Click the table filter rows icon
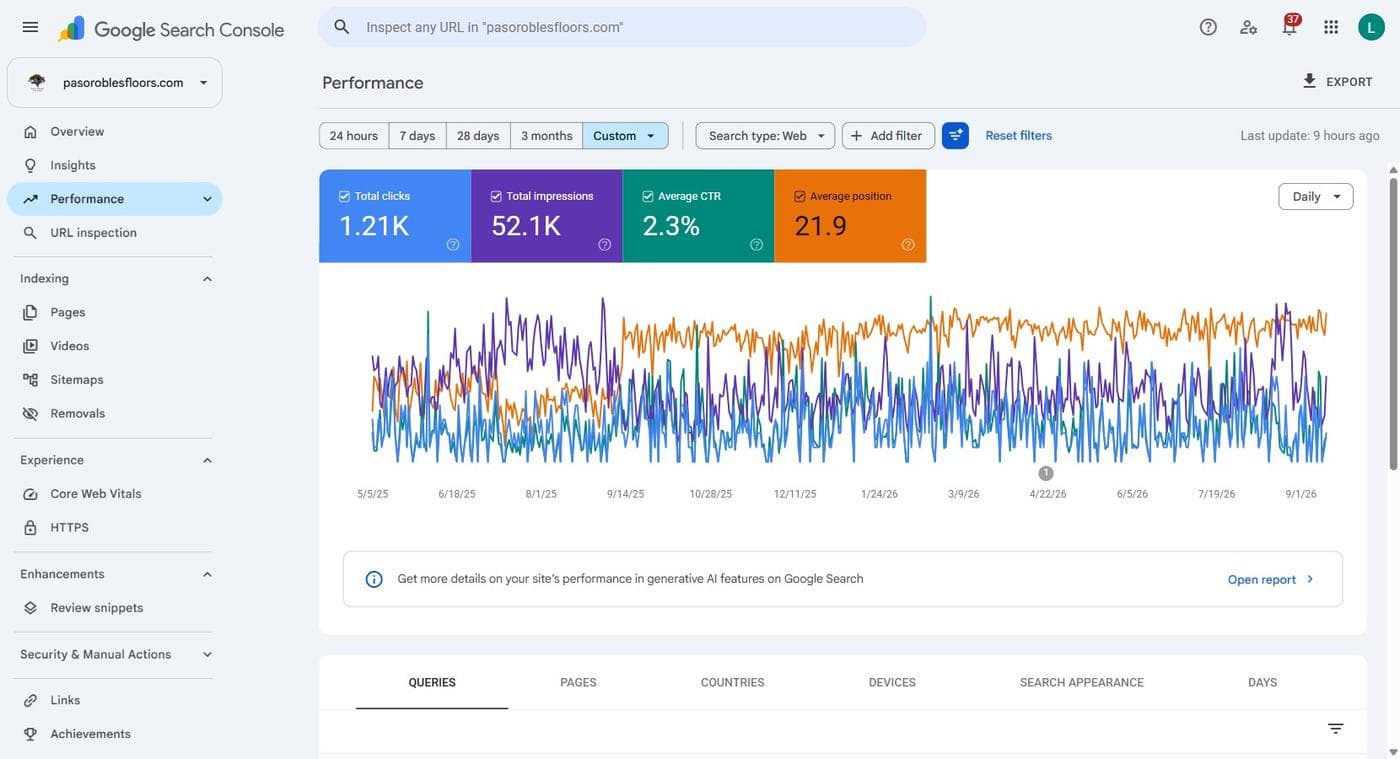The width and height of the screenshot is (1400, 759). point(1336,728)
